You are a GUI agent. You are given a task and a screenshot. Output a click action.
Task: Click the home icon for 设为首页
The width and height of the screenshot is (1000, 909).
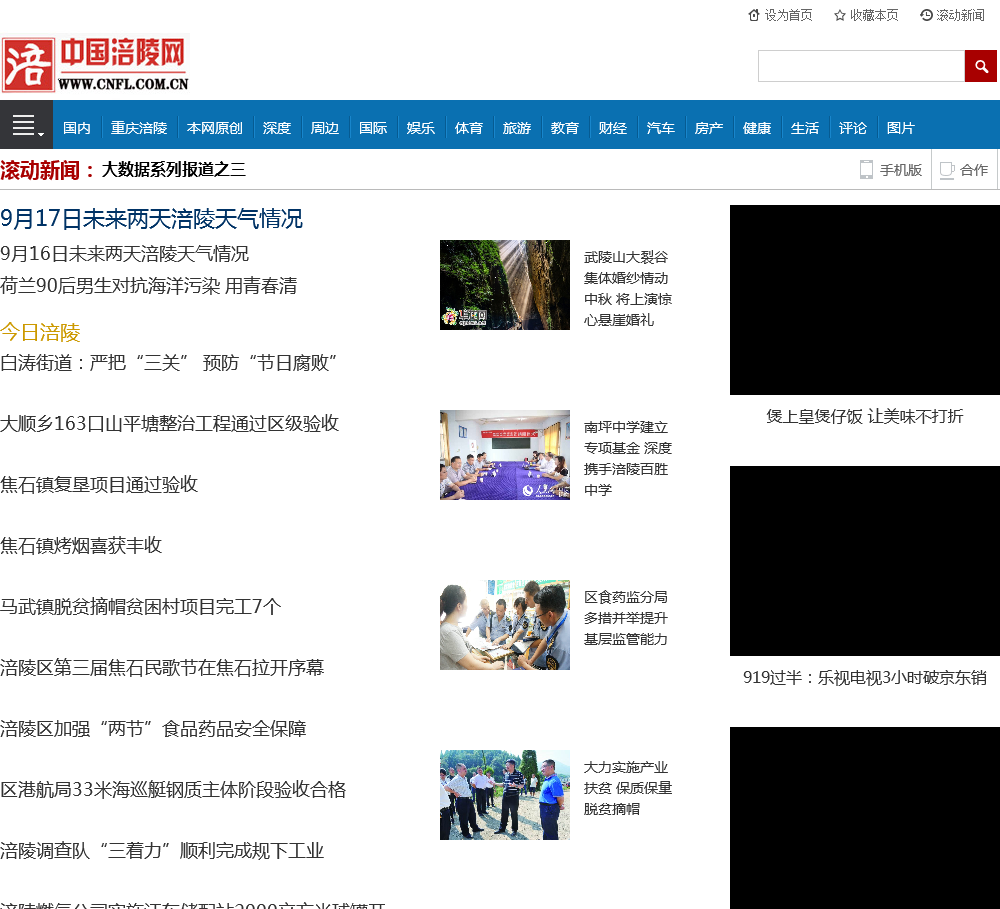click(754, 15)
